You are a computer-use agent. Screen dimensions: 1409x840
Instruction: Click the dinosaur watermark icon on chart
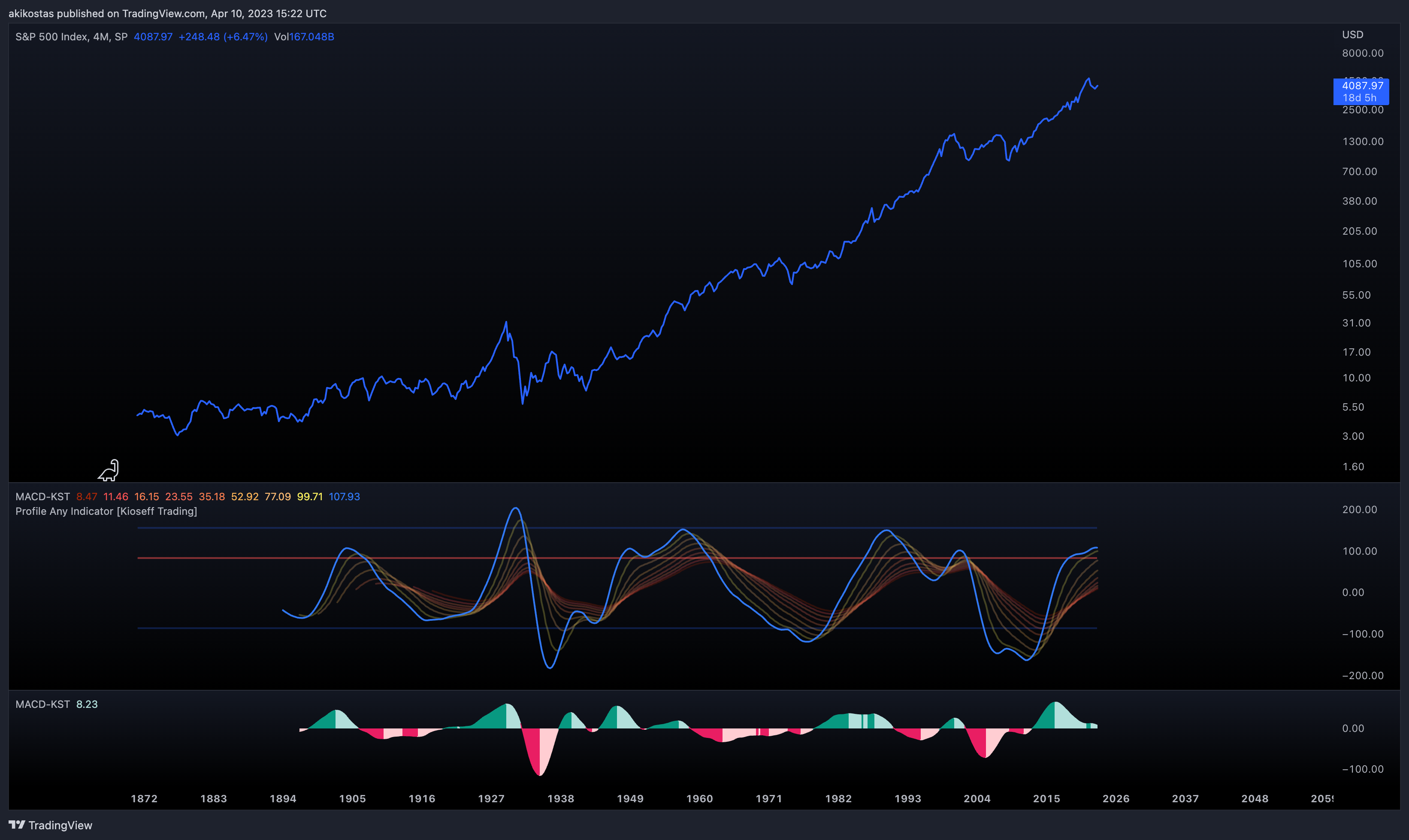pyautogui.click(x=108, y=470)
